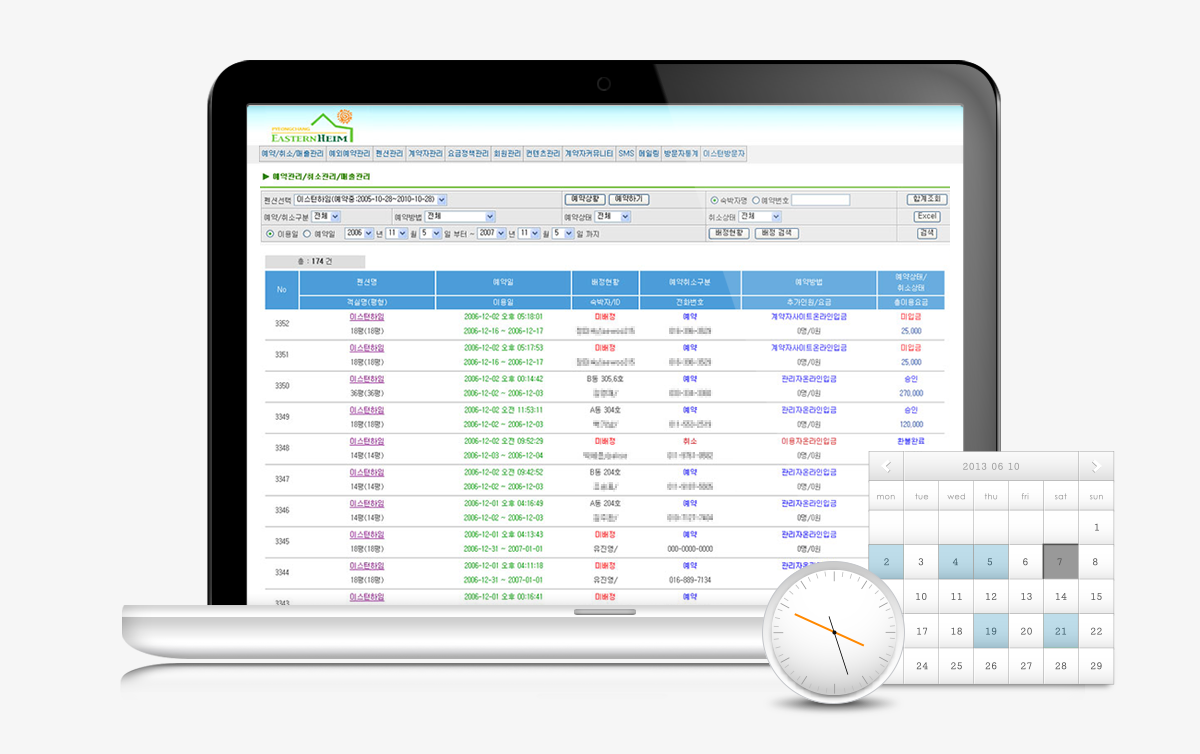The width and height of the screenshot is (1200, 754).
Task: Go to next month in calendar
Action: [1095, 466]
